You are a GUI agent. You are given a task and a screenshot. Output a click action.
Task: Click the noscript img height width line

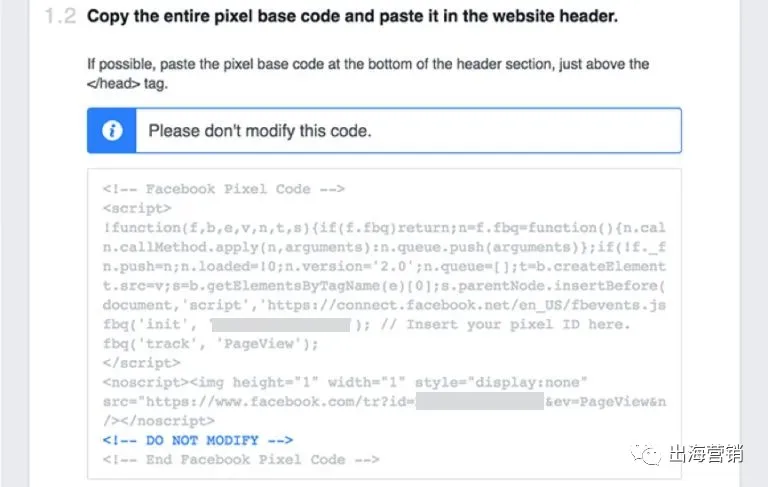click(345, 383)
